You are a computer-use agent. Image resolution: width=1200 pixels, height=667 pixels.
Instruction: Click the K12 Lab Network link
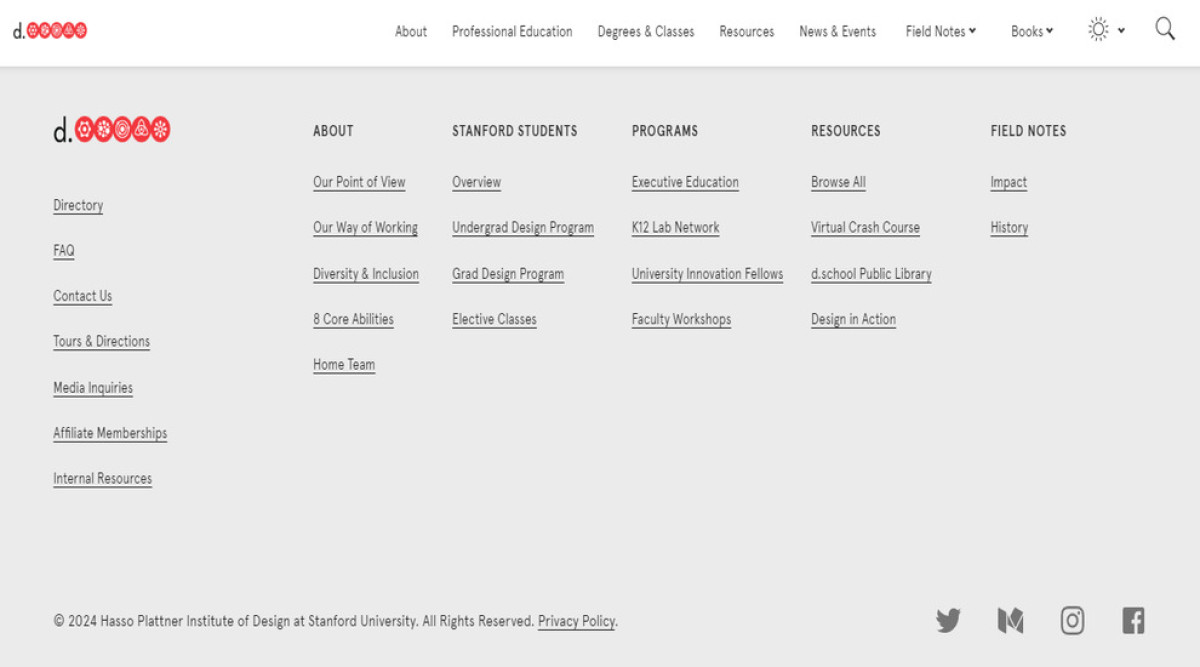(675, 227)
